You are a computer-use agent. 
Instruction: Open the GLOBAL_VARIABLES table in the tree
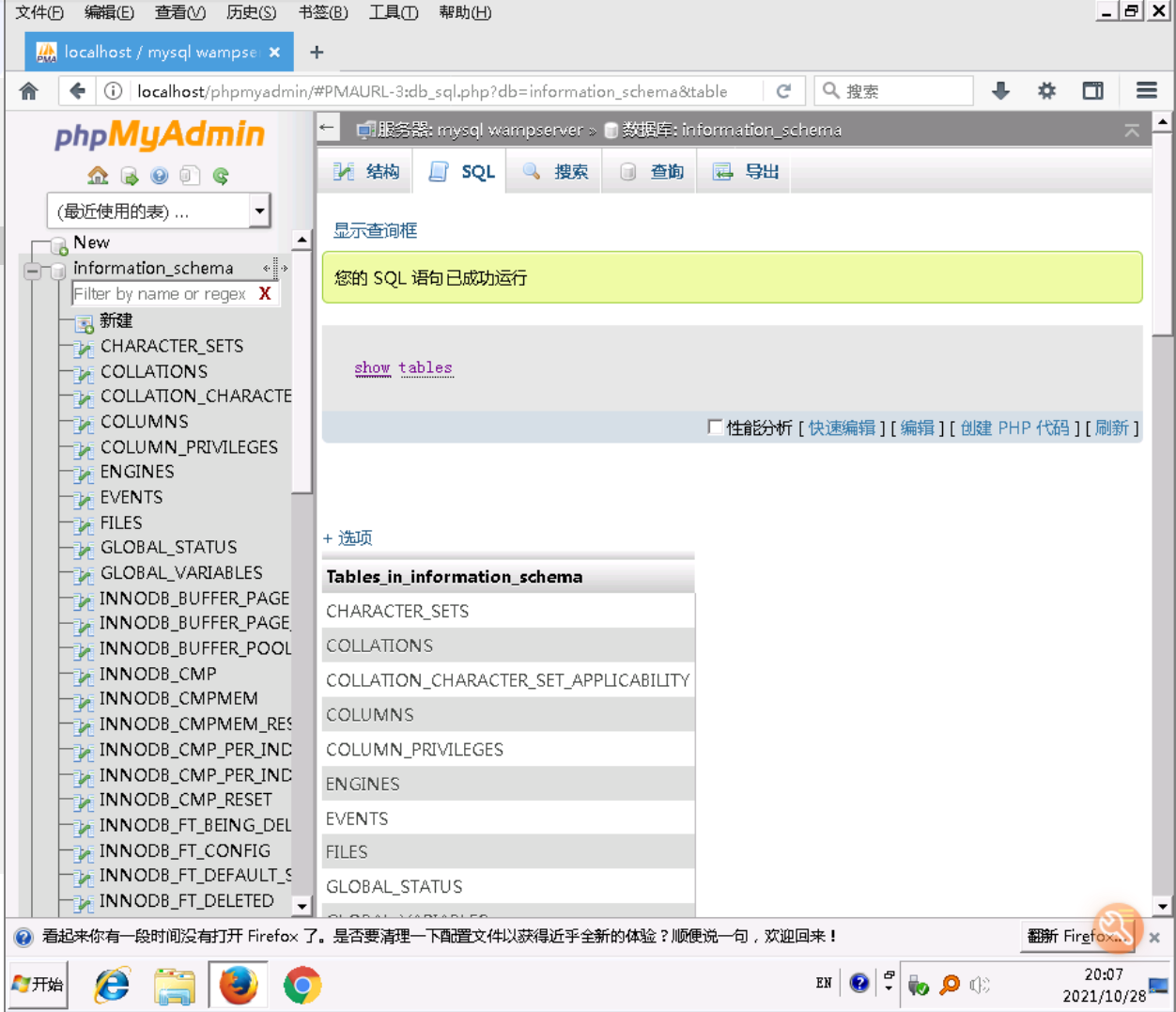(x=181, y=573)
